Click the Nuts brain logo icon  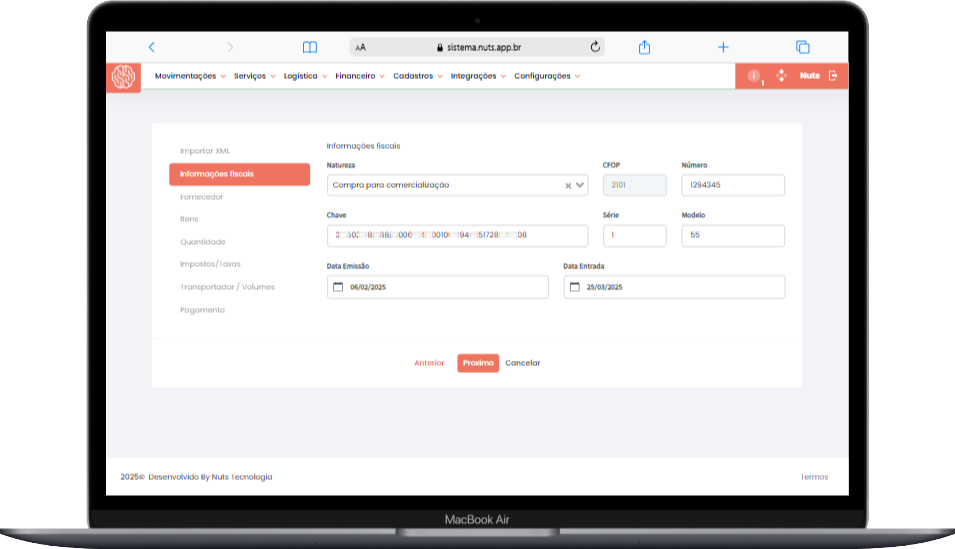tap(124, 77)
